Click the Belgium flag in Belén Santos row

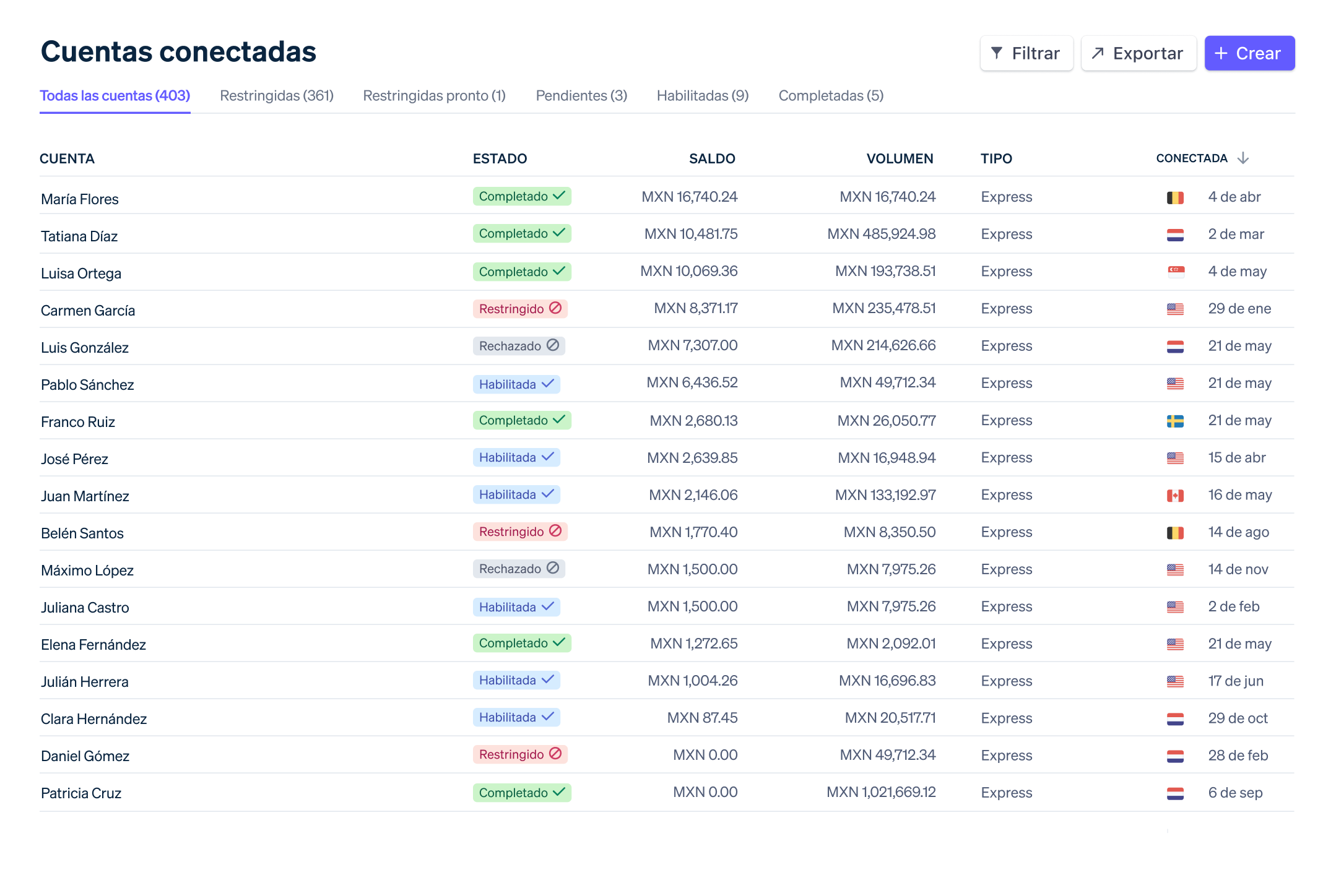(1175, 532)
